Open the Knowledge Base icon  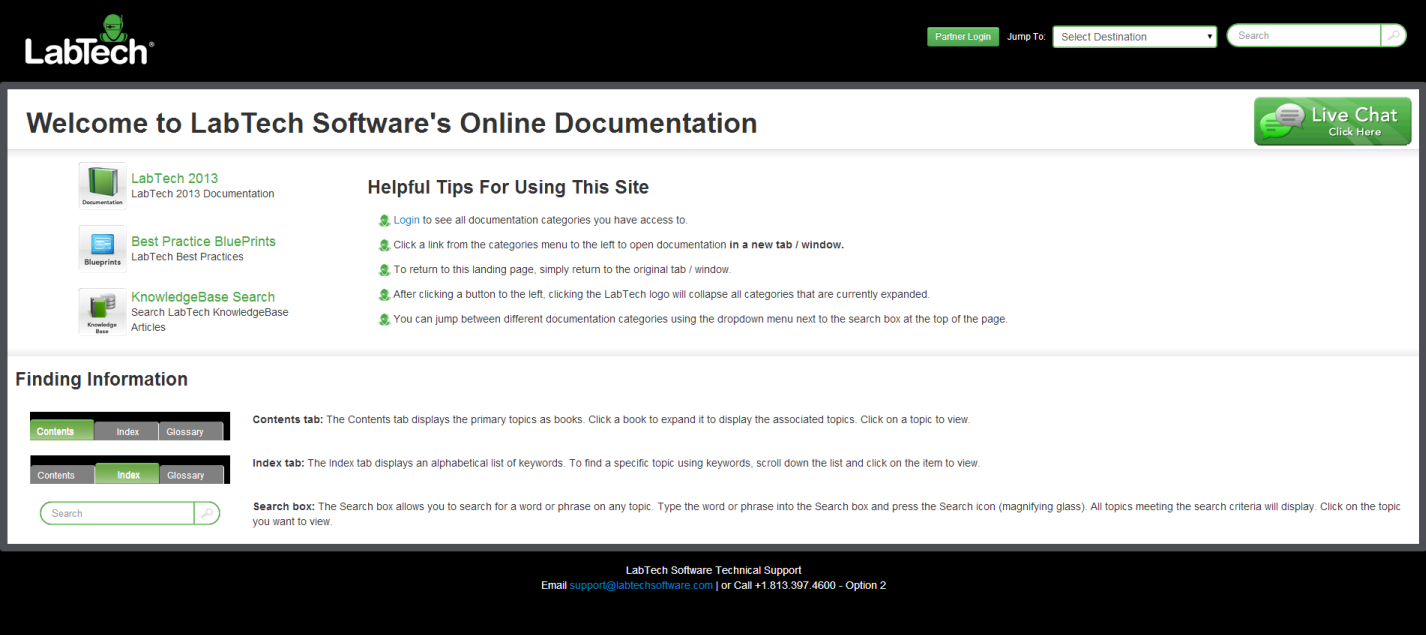[102, 311]
